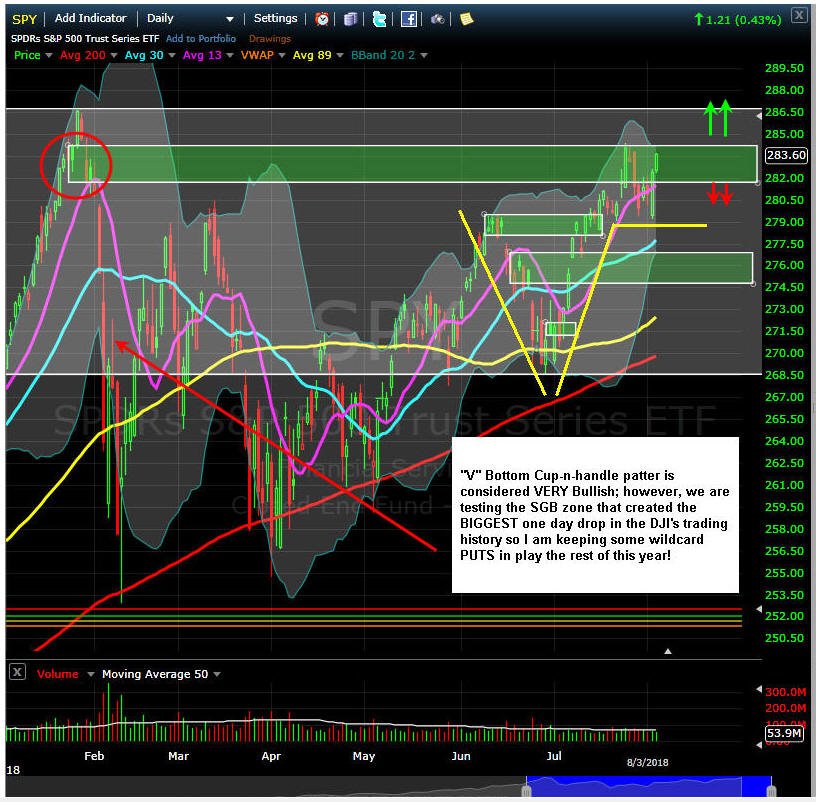816x802 pixels.
Task: Expand the Avg 13 dropdown arrow
Action: tap(230, 55)
